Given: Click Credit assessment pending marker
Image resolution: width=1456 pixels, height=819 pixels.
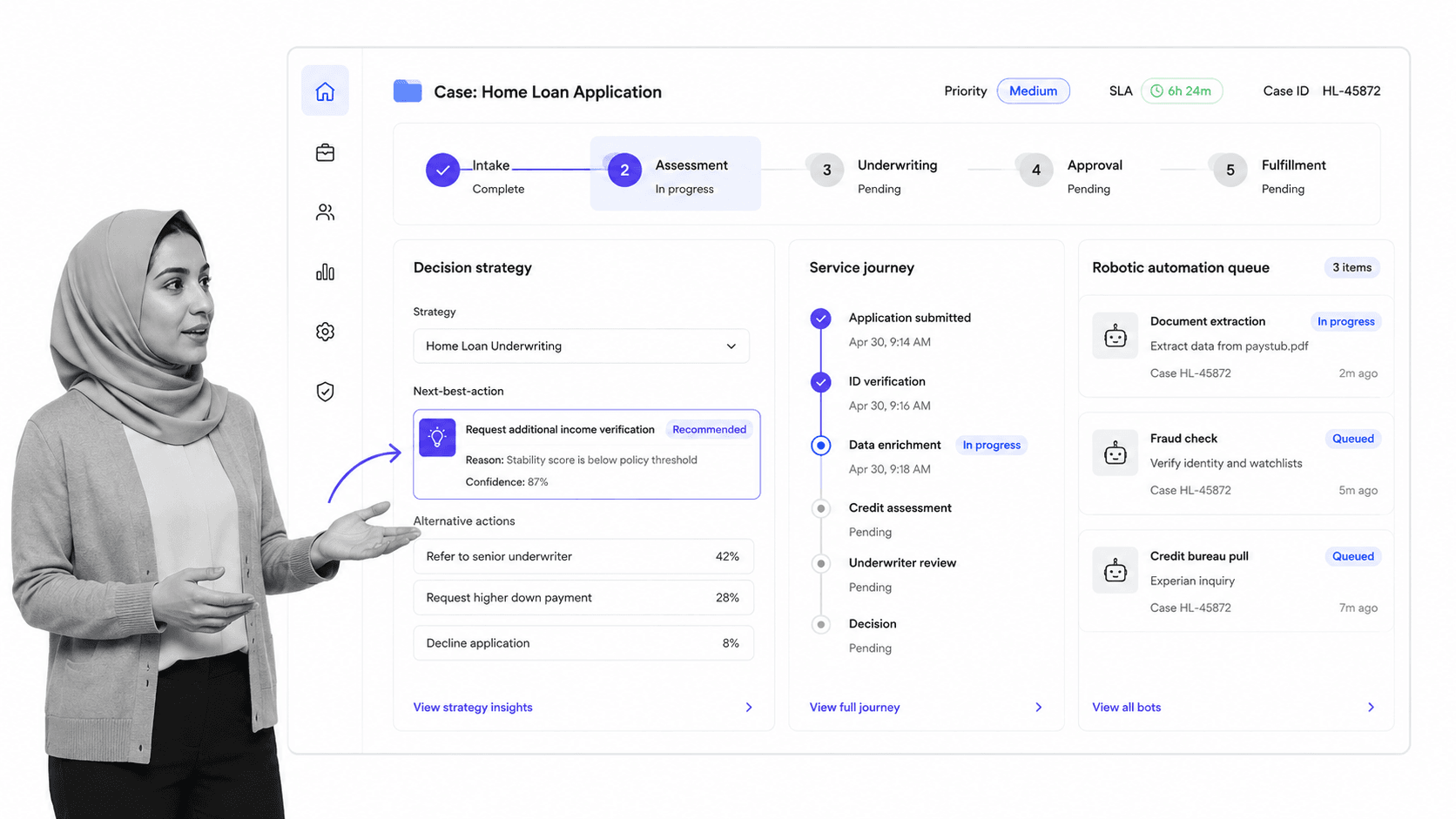Looking at the screenshot, I should click(820, 508).
